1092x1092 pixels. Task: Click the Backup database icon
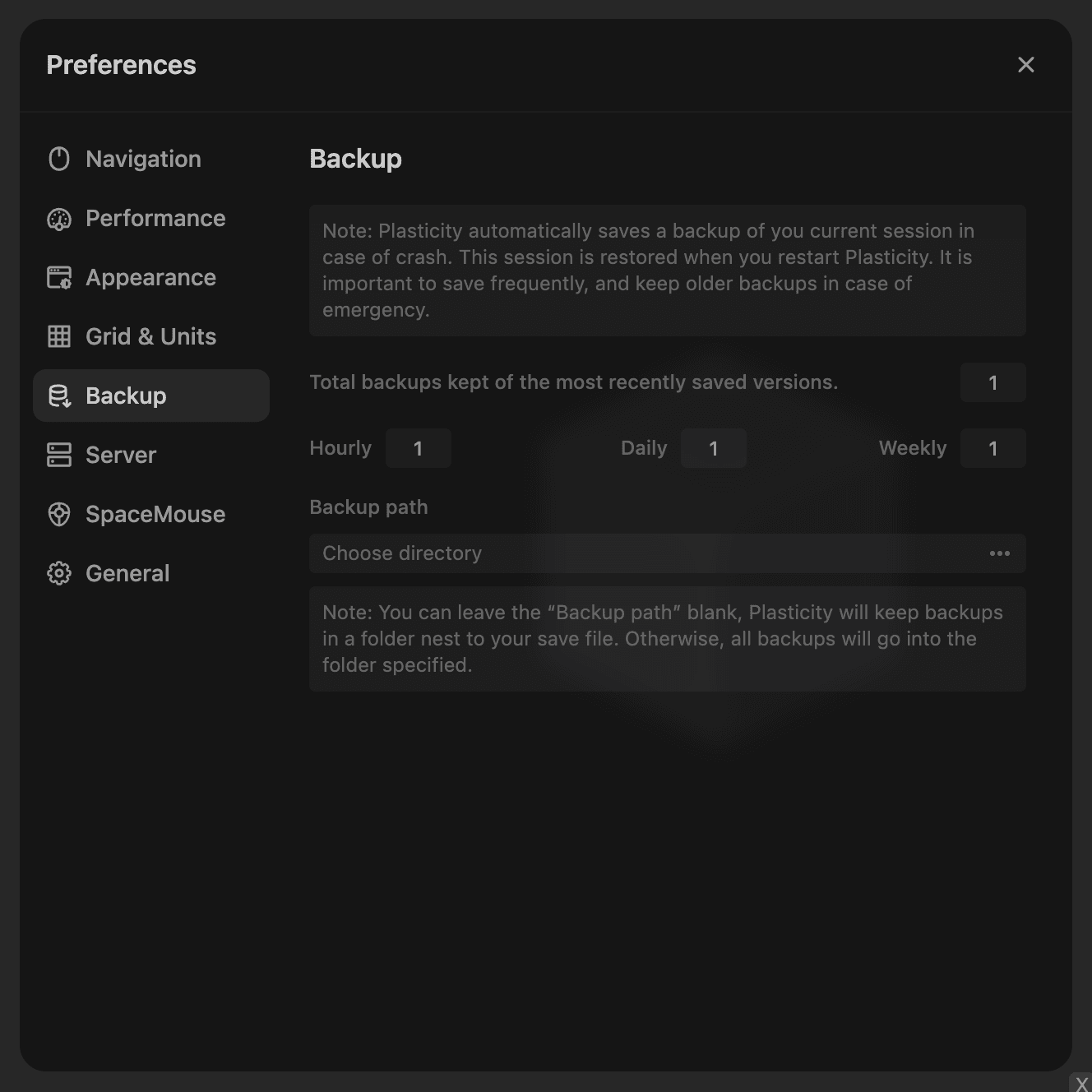[x=59, y=396]
